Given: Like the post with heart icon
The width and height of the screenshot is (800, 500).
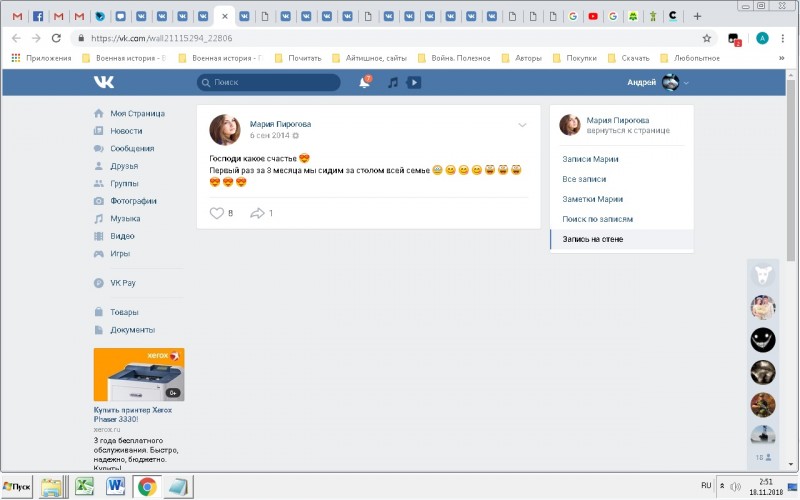Looking at the screenshot, I should click(217, 213).
